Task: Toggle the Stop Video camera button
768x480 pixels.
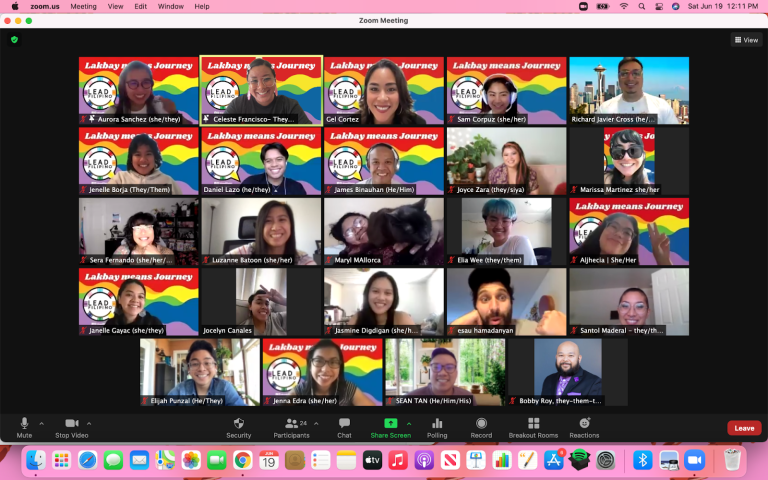Action: tap(72, 428)
